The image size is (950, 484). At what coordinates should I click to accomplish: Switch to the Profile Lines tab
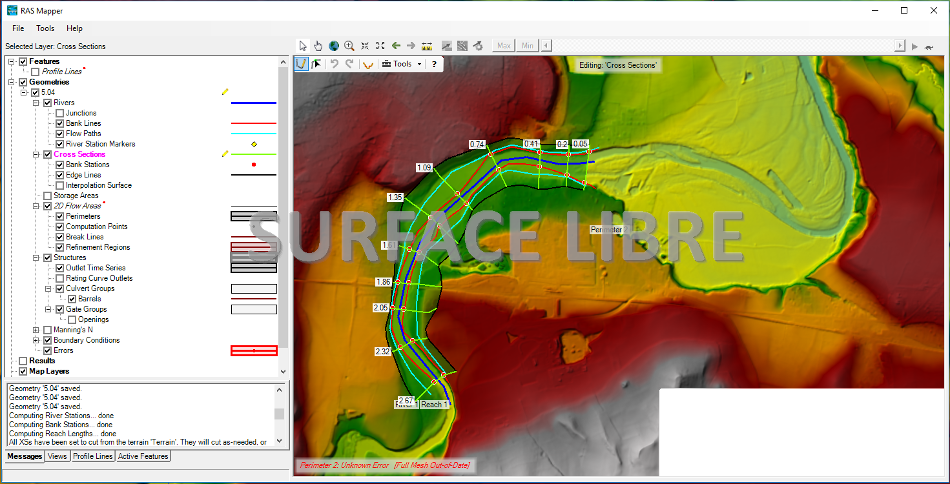[x=92, y=456]
